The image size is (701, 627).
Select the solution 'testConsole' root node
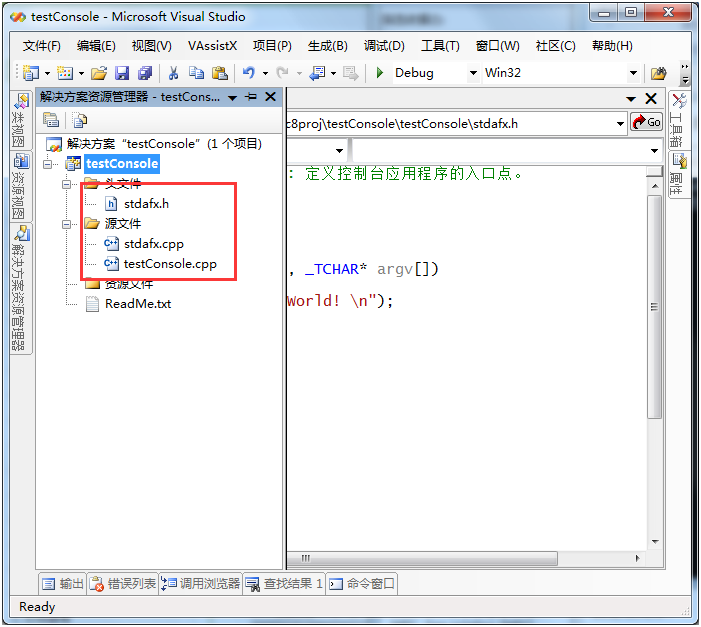(164, 144)
